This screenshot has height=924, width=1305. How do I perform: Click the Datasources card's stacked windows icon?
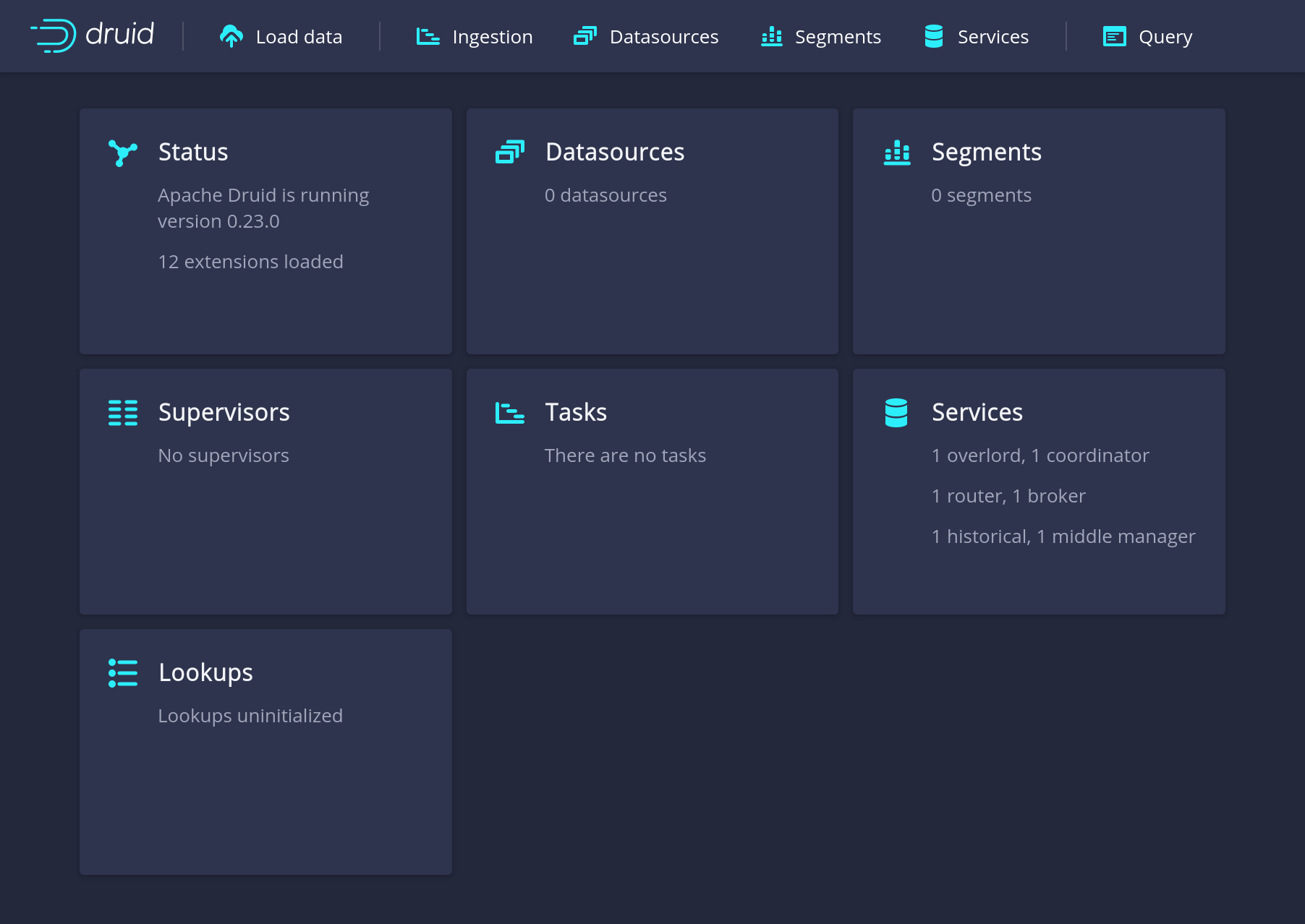click(x=509, y=152)
